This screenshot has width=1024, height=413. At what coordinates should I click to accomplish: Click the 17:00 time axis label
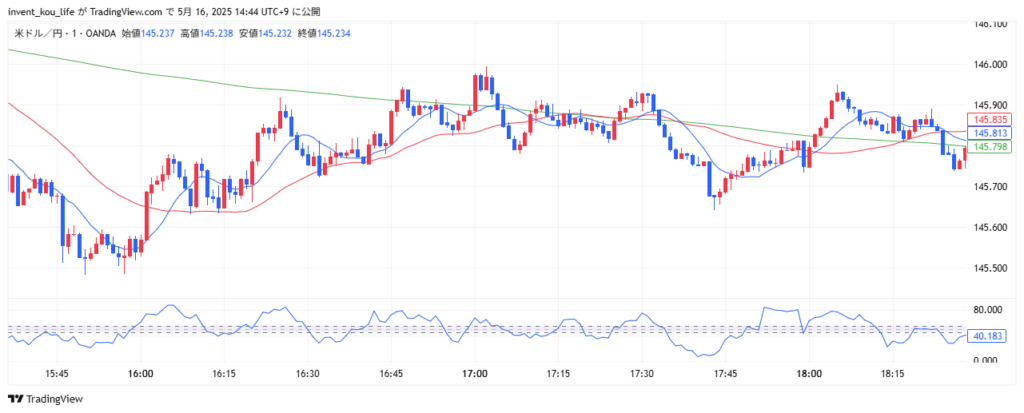click(475, 374)
